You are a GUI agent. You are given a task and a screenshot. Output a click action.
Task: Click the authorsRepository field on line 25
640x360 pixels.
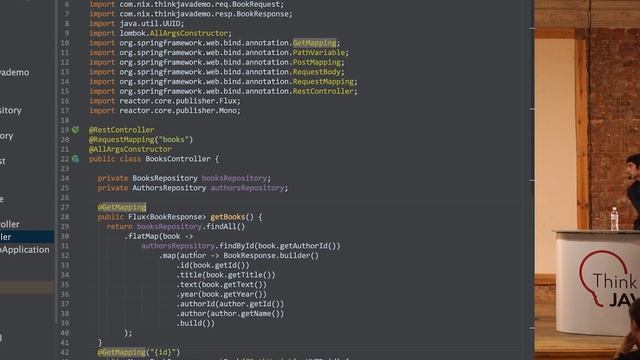point(247,188)
